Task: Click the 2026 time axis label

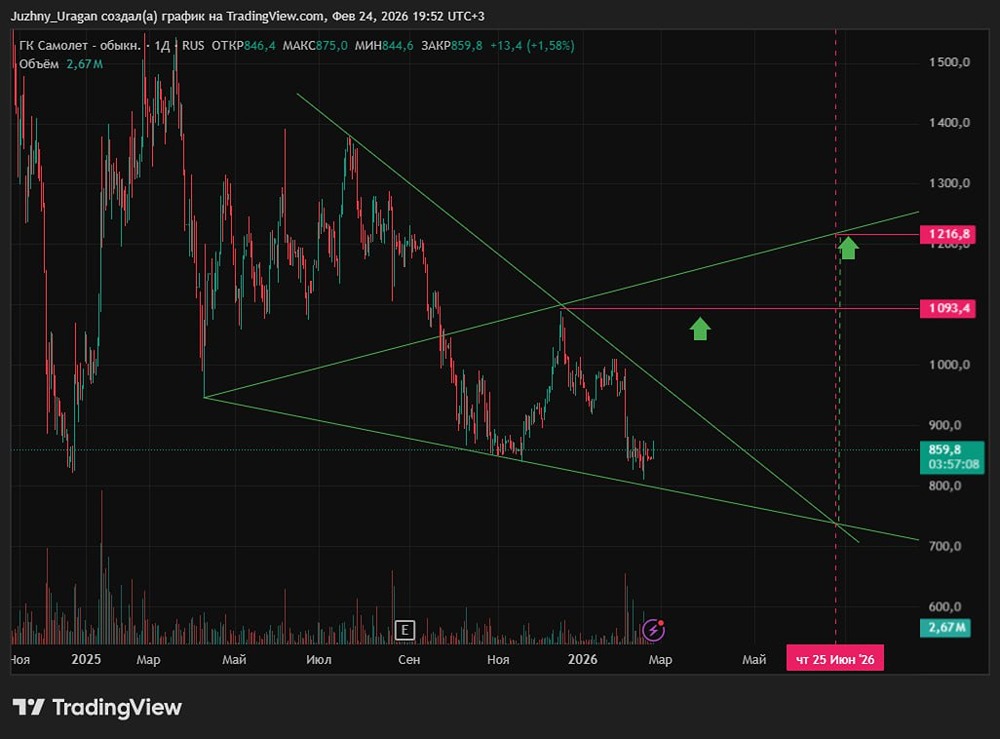Action: coord(582,659)
